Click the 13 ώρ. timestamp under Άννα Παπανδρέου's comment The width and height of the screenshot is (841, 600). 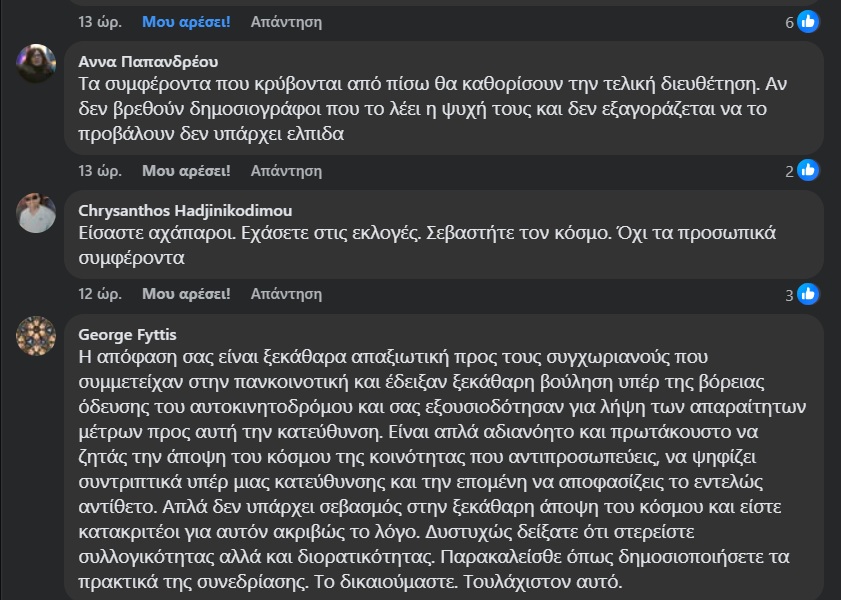tap(100, 170)
